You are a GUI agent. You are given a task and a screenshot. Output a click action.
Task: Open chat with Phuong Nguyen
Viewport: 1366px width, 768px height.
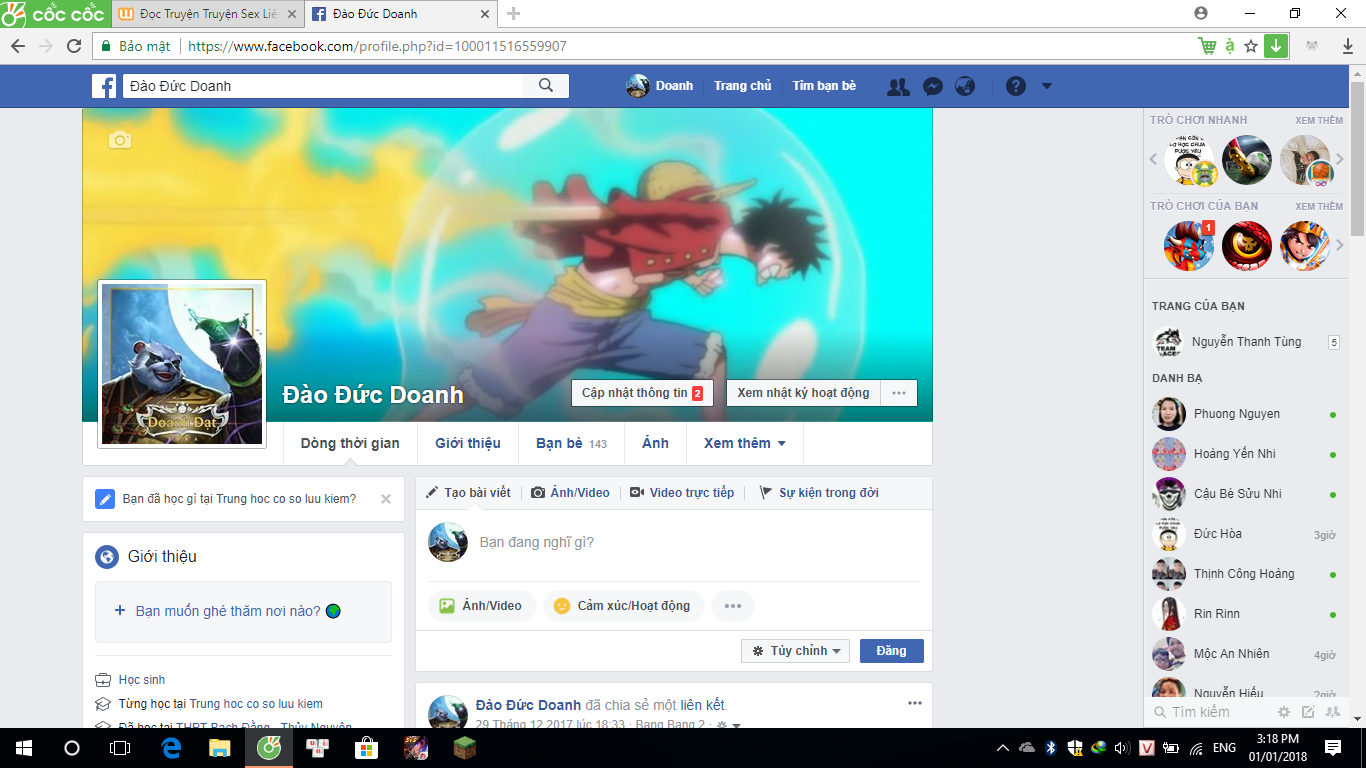1246,414
